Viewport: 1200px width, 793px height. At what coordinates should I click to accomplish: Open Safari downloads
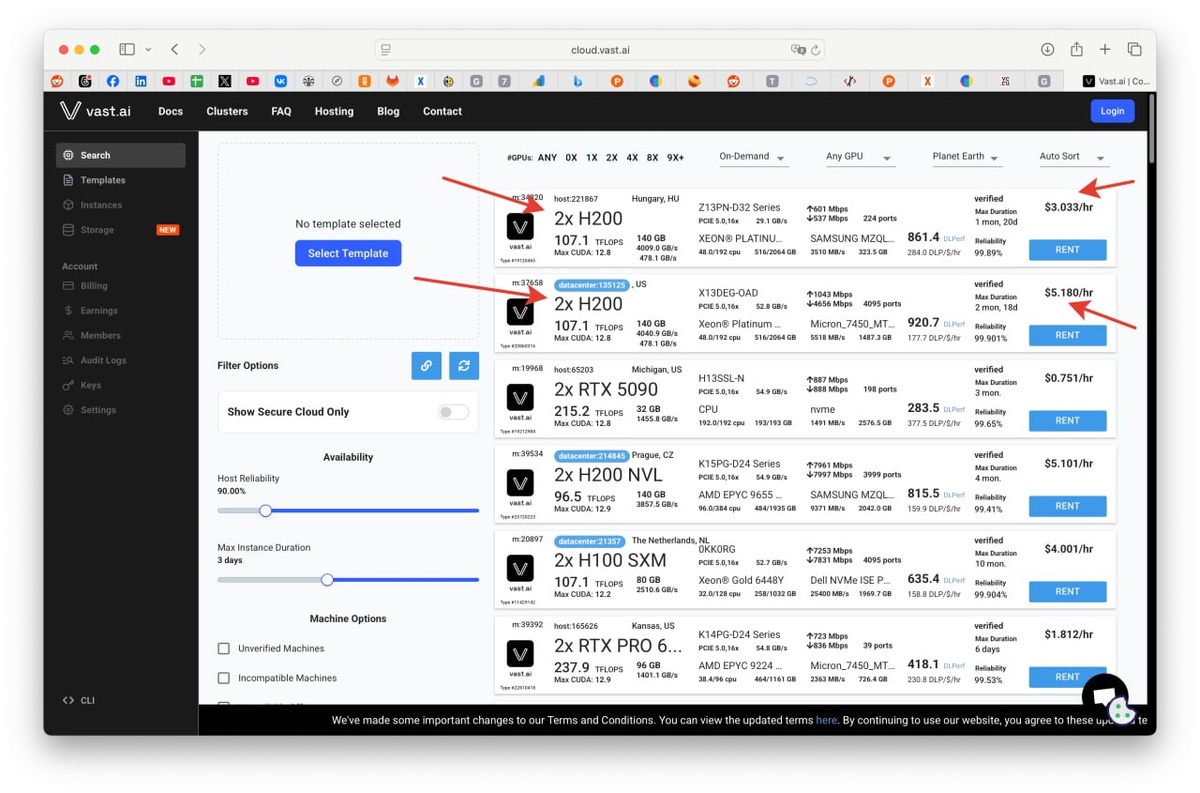pyautogui.click(x=1047, y=49)
